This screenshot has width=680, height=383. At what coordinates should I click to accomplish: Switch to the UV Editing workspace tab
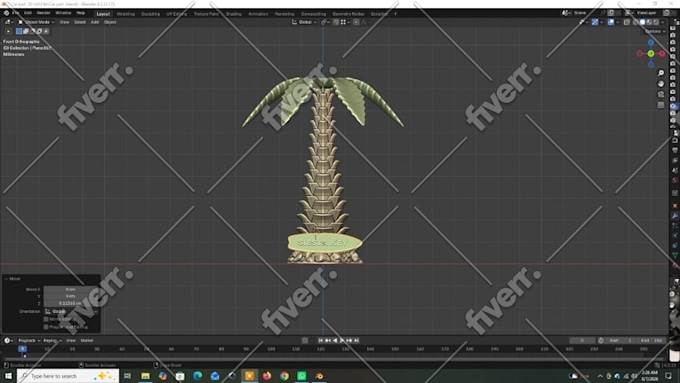click(x=177, y=14)
